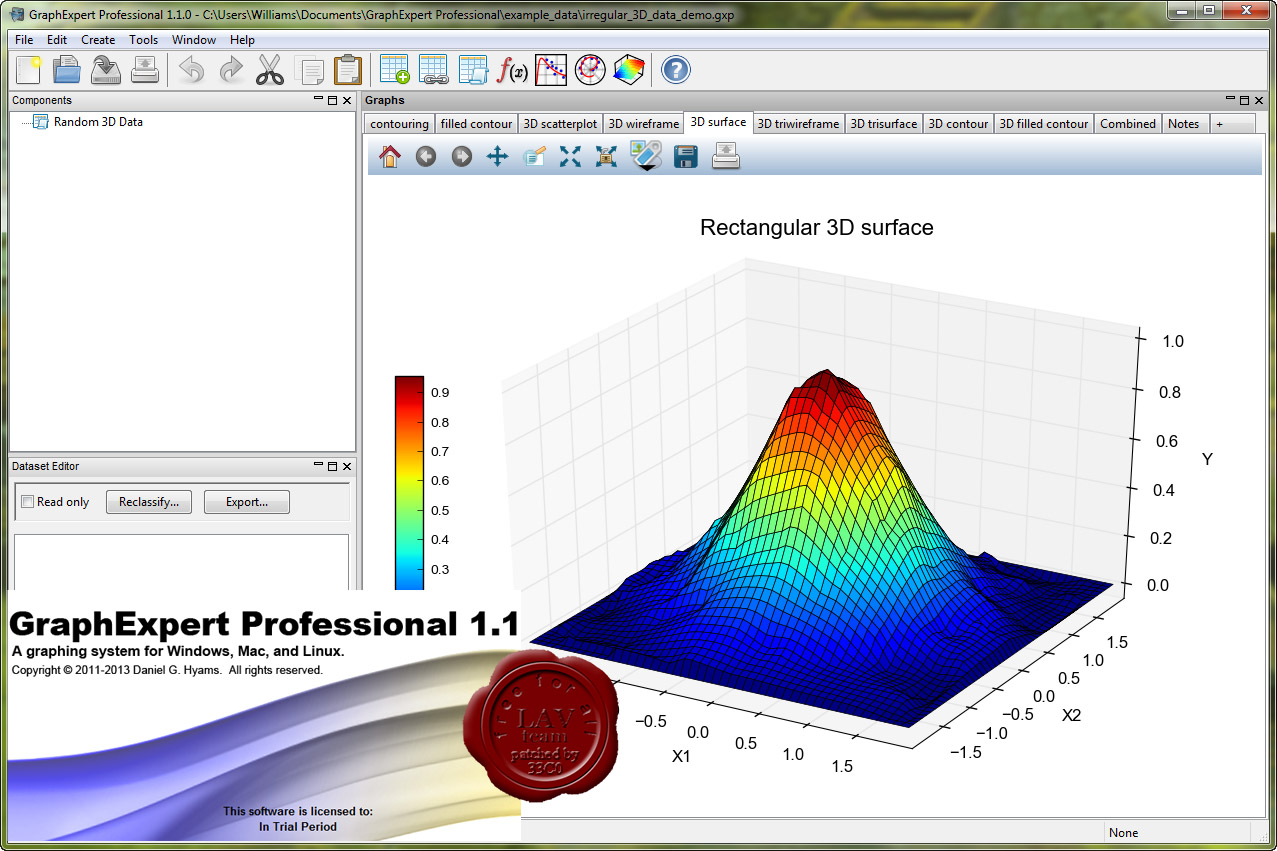This screenshot has width=1277, height=851.
Task: Maximize the Components panel
Action: pyautogui.click(x=332, y=100)
